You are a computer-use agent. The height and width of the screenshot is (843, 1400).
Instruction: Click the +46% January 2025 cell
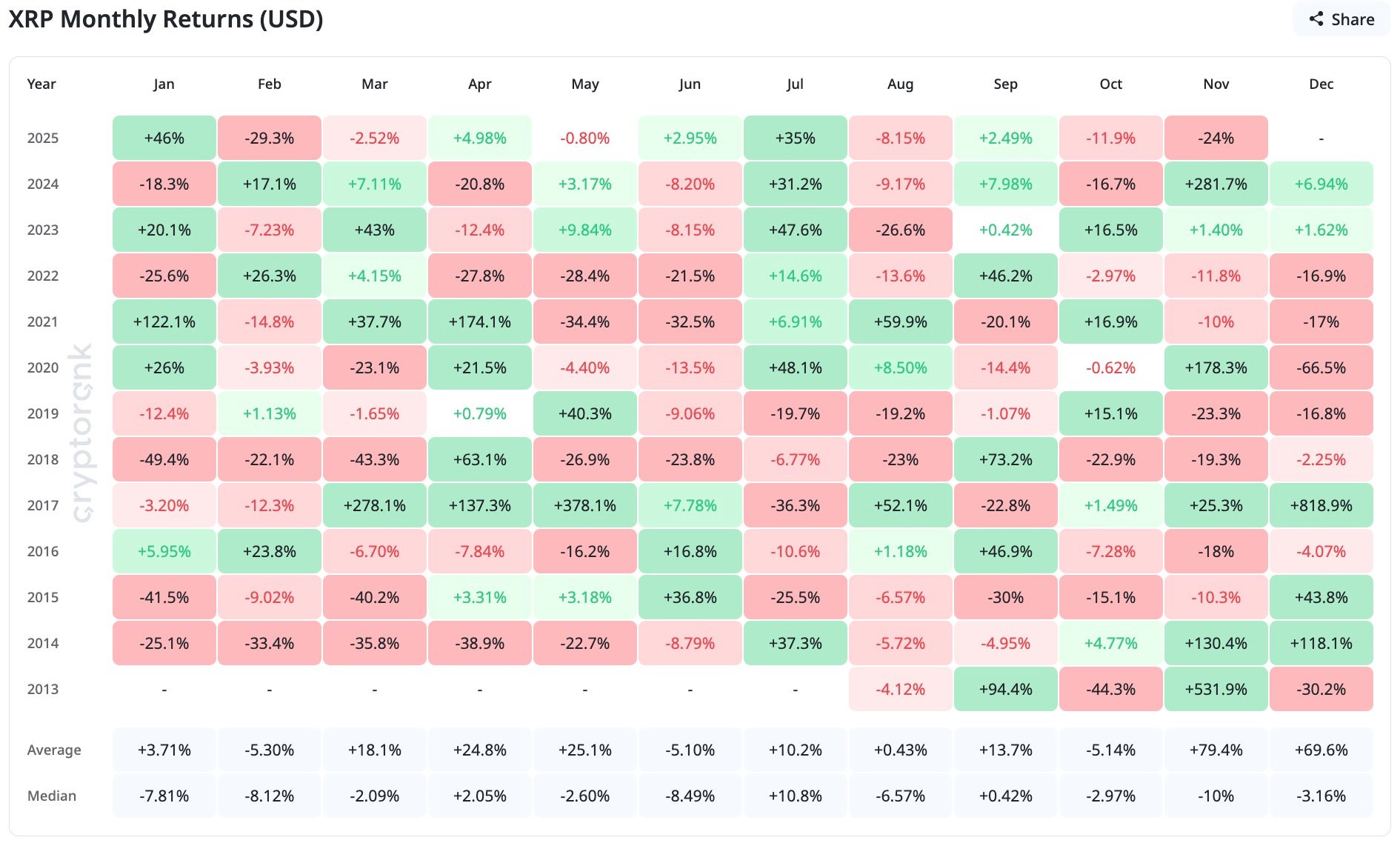click(164, 139)
